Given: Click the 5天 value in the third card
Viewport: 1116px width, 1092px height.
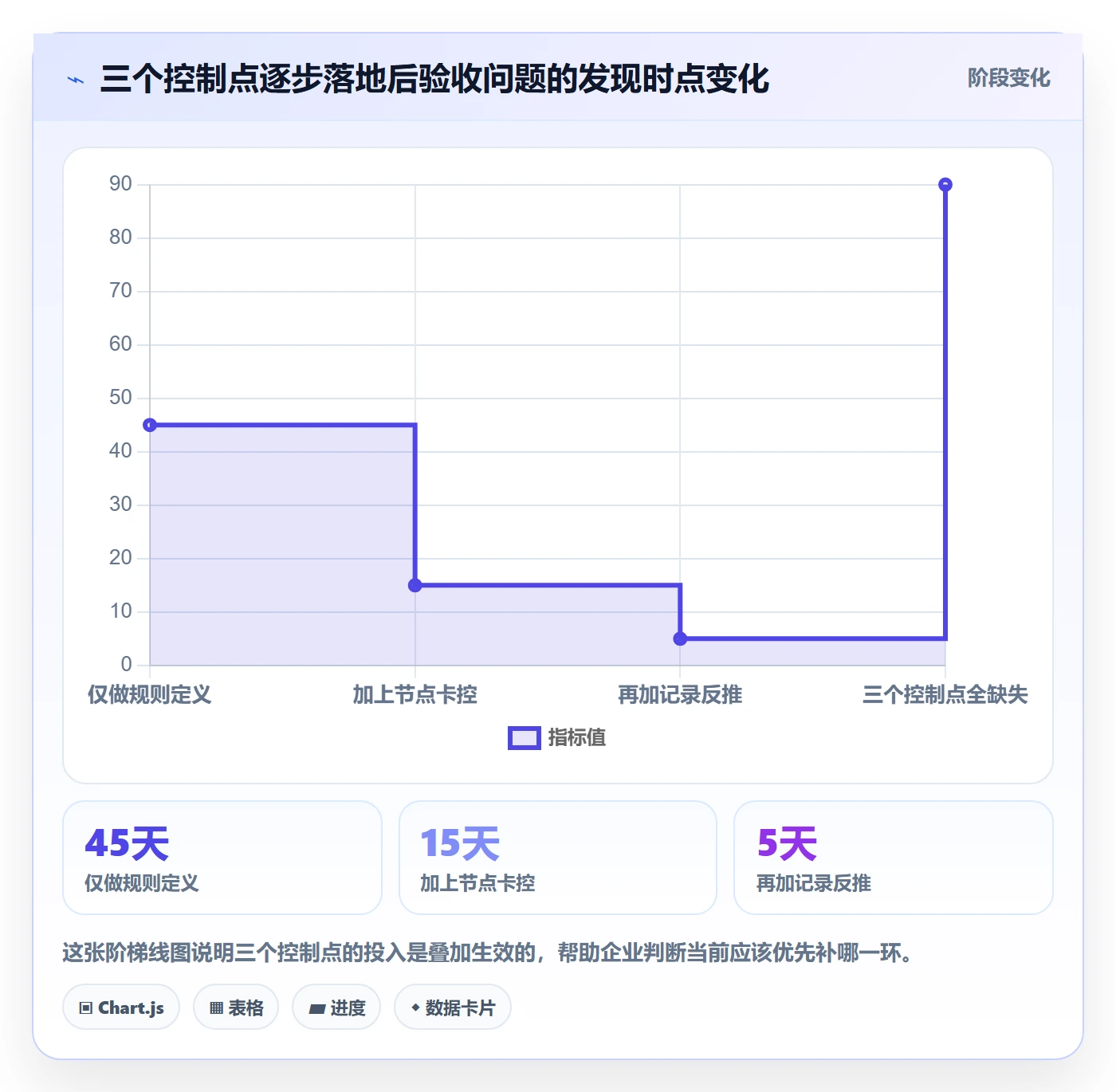Looking at the screenshot, I should click(x=788, y=843).
